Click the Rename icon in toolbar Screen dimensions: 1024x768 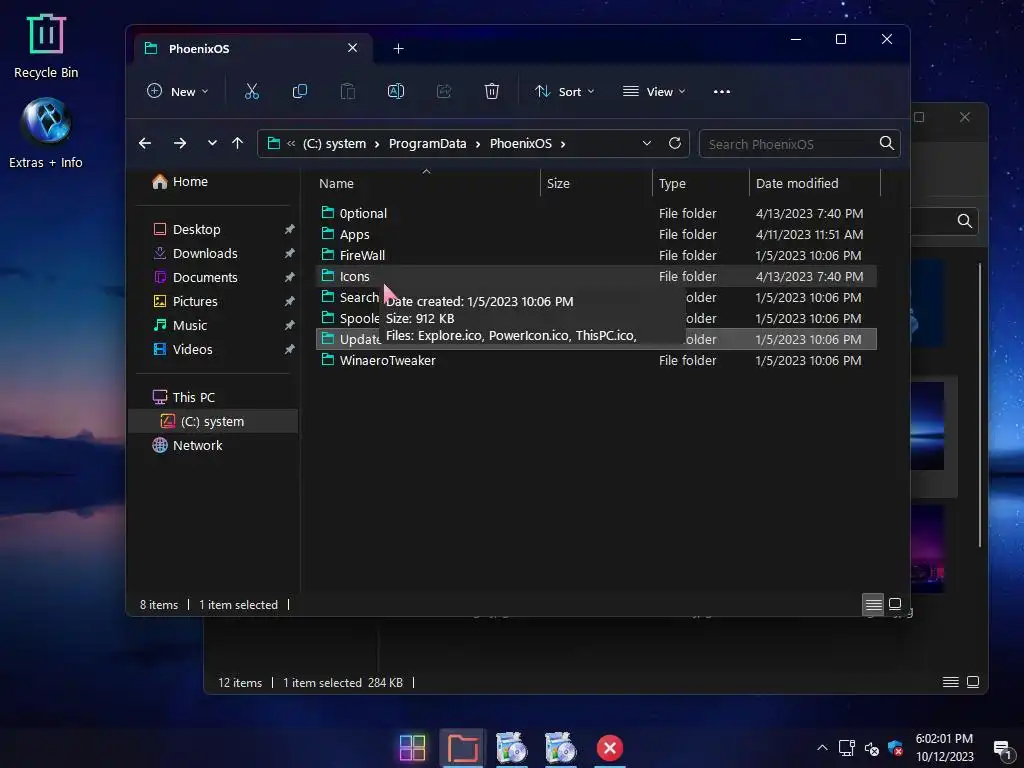tap(396, 91)
